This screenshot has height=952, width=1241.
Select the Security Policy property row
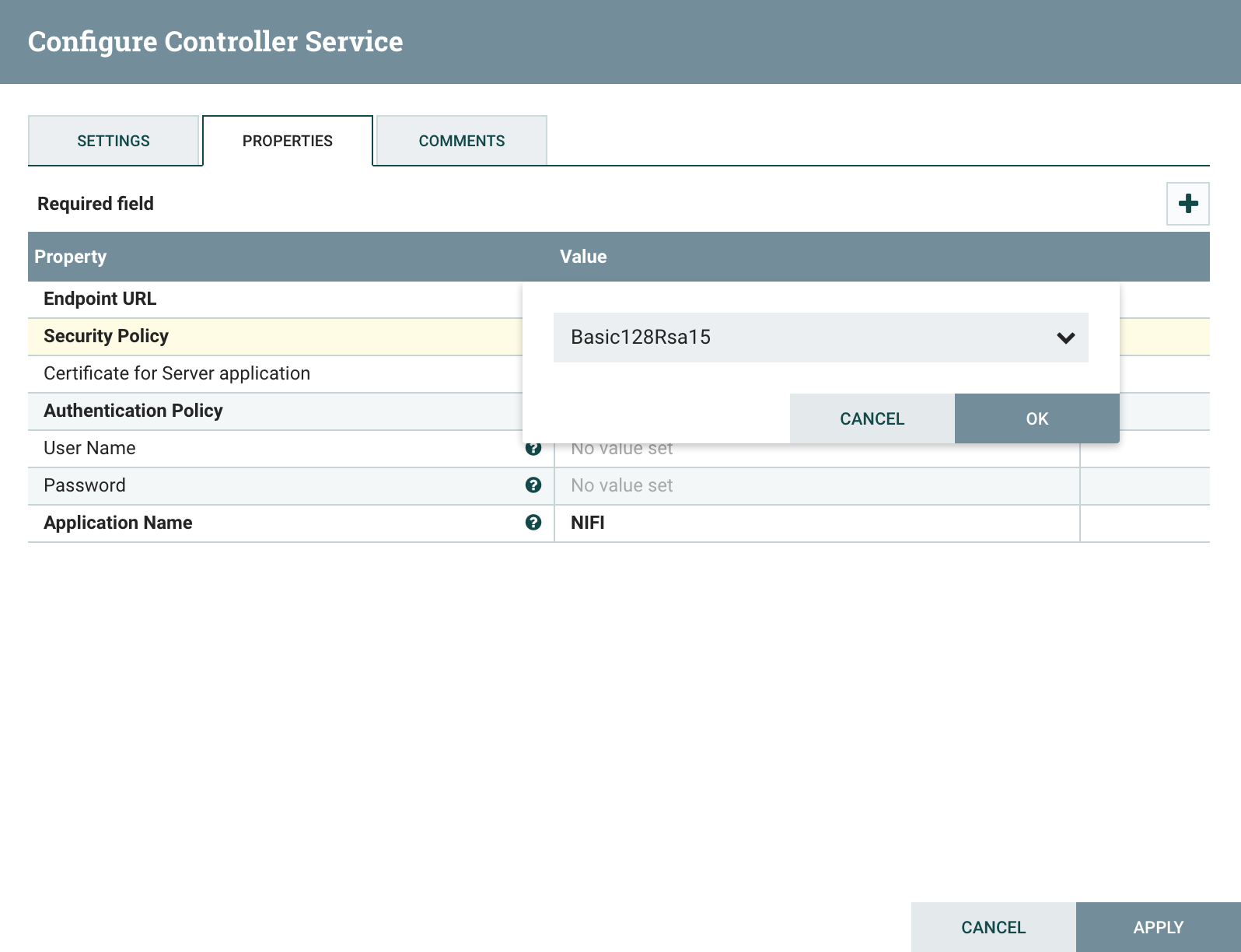[x=275, y=337]
